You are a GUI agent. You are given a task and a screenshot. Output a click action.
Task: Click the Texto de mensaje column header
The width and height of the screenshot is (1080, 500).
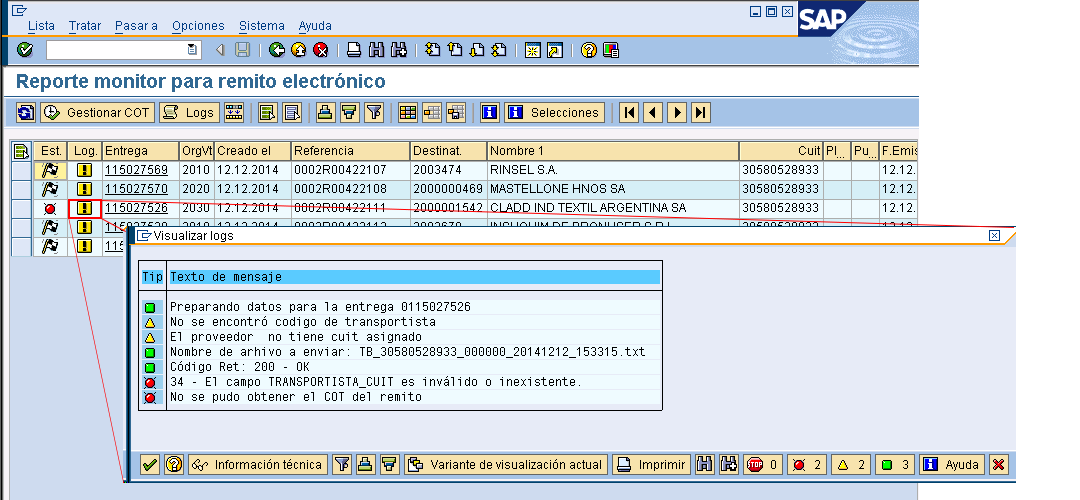414,277
